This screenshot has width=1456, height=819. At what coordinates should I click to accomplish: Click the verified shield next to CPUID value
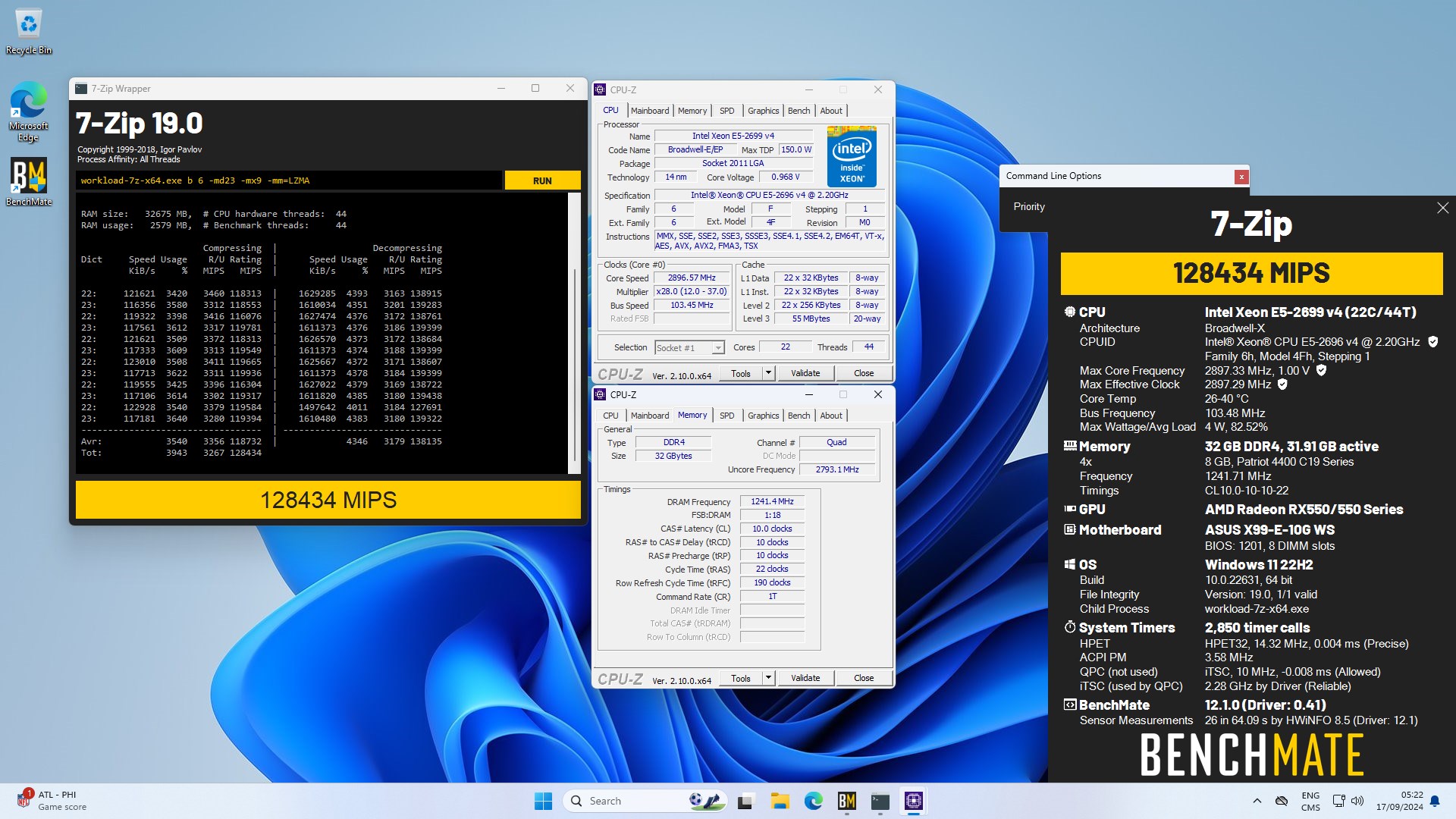coord(1432,342)
